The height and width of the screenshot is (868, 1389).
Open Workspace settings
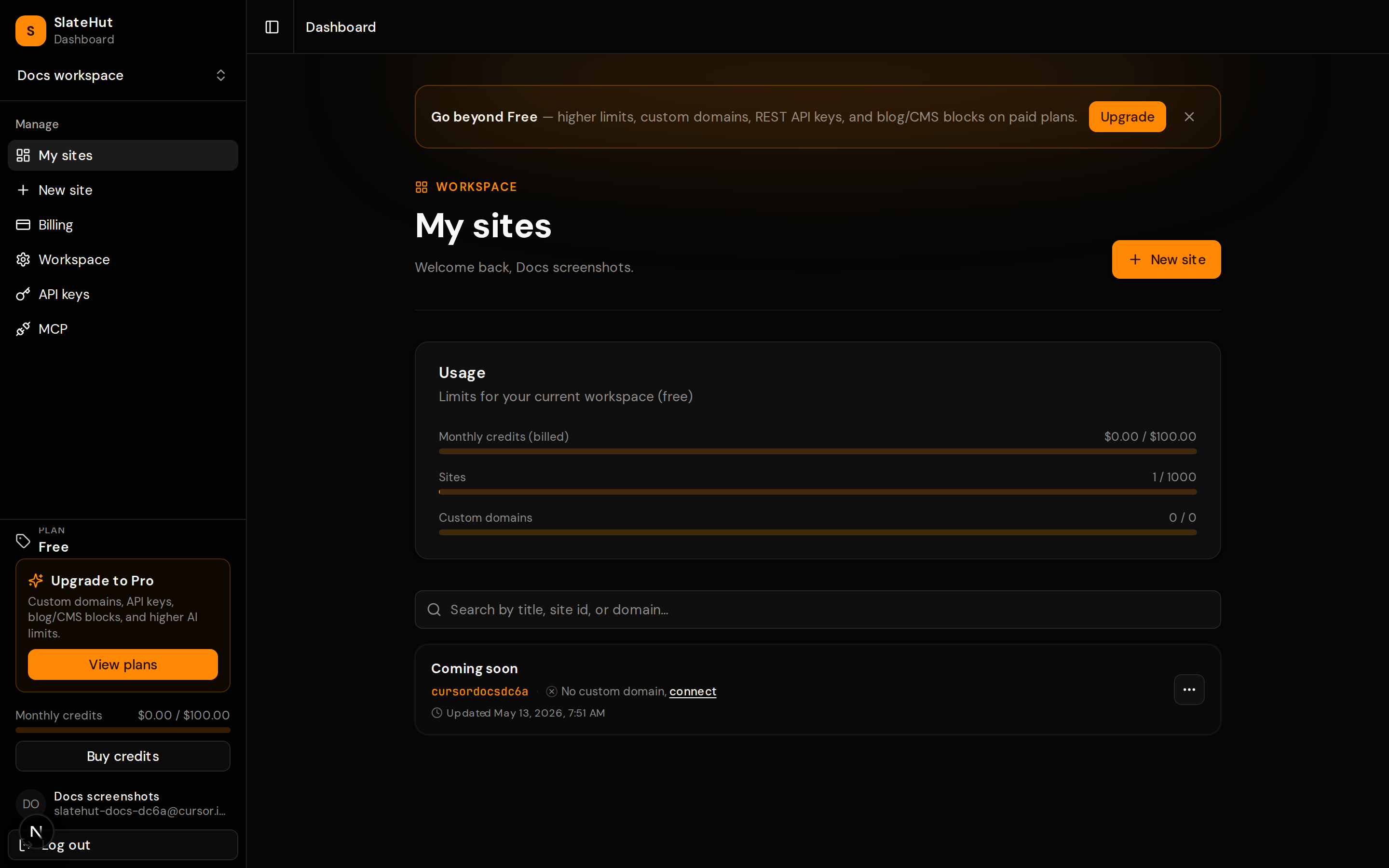123,259
